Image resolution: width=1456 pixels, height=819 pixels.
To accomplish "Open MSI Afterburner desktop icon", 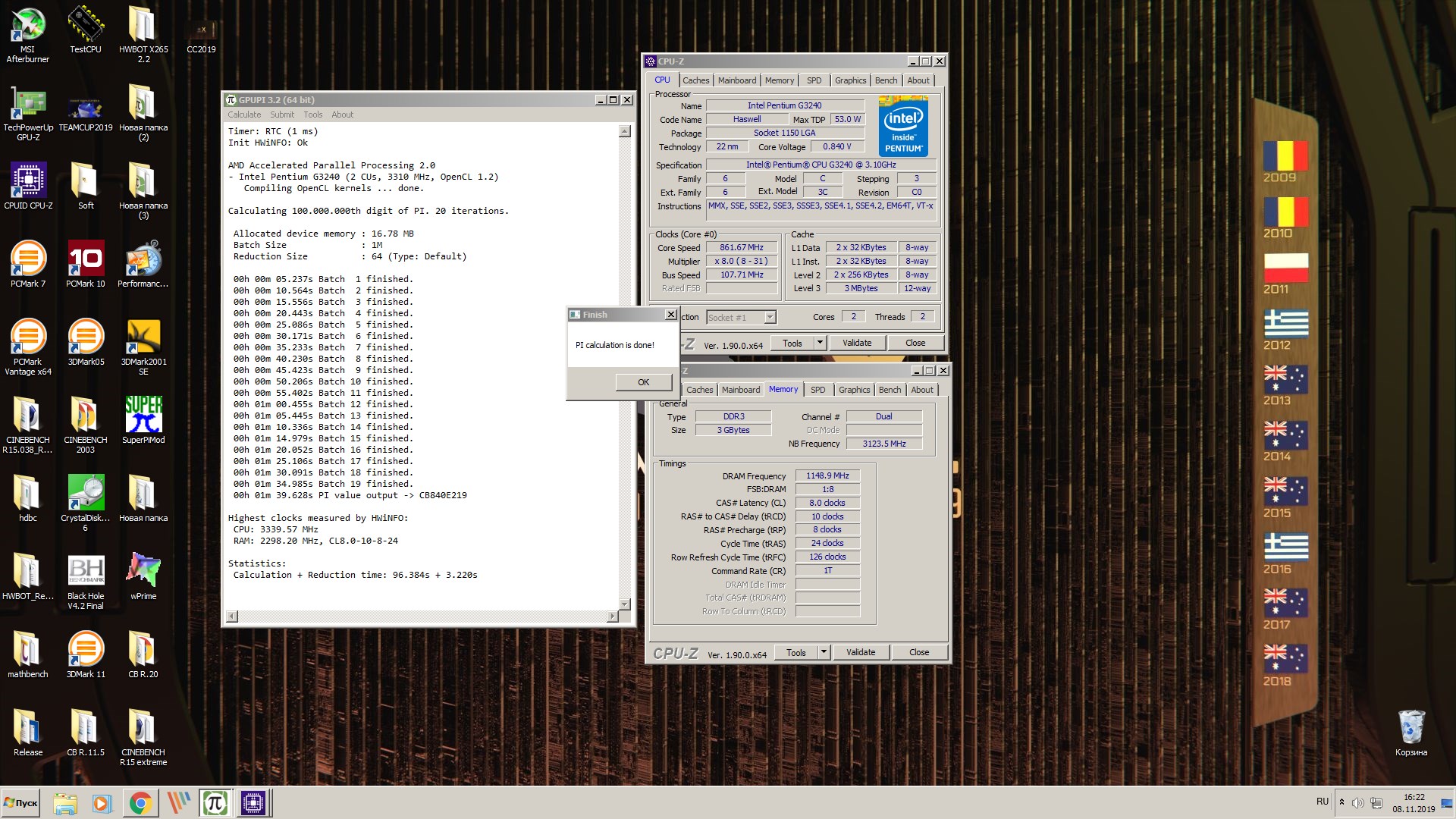I will [x=28, y=34].
